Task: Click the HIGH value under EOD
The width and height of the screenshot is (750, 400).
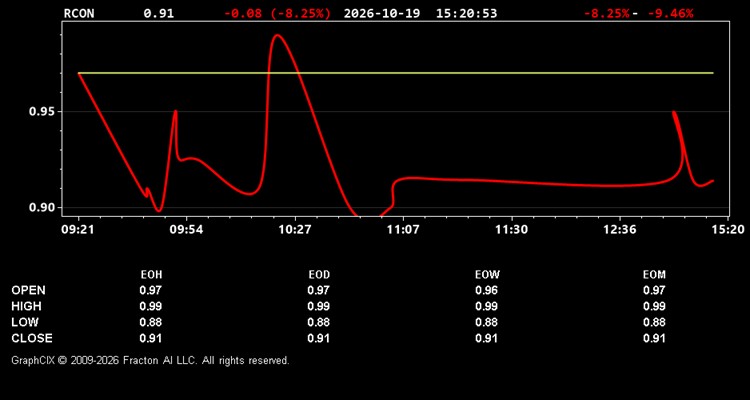Action: click(x=319, y=306)
